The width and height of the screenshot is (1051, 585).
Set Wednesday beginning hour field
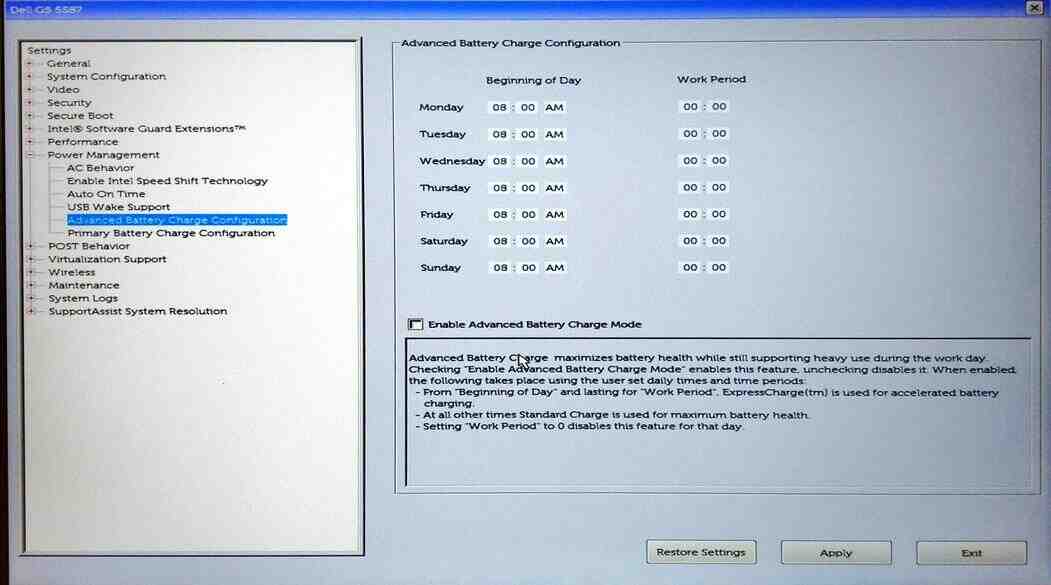click(500, 161)
